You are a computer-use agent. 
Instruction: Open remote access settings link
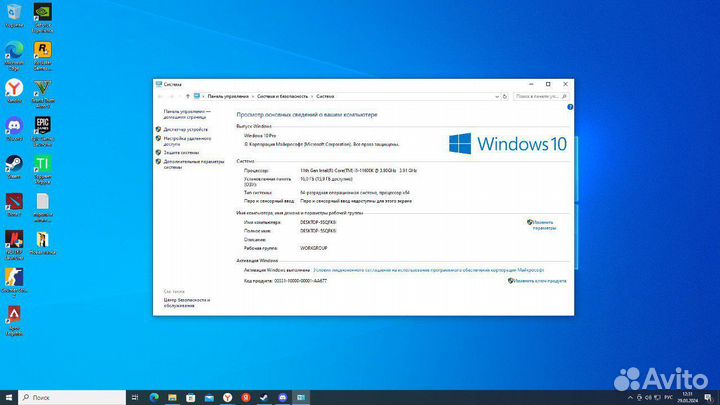click(187, 141)
